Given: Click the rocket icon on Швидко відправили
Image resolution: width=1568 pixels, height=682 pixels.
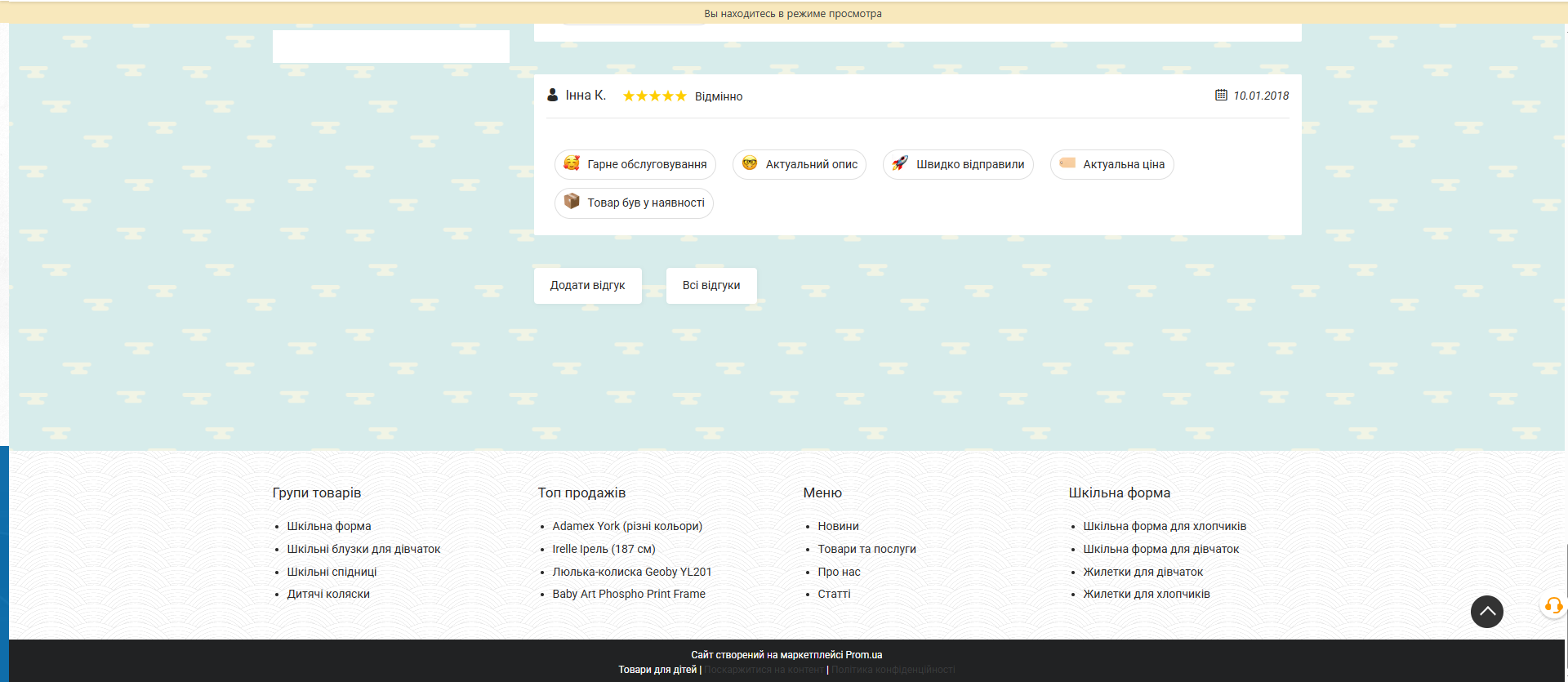Looking at the screenshot, I should 900,163.
